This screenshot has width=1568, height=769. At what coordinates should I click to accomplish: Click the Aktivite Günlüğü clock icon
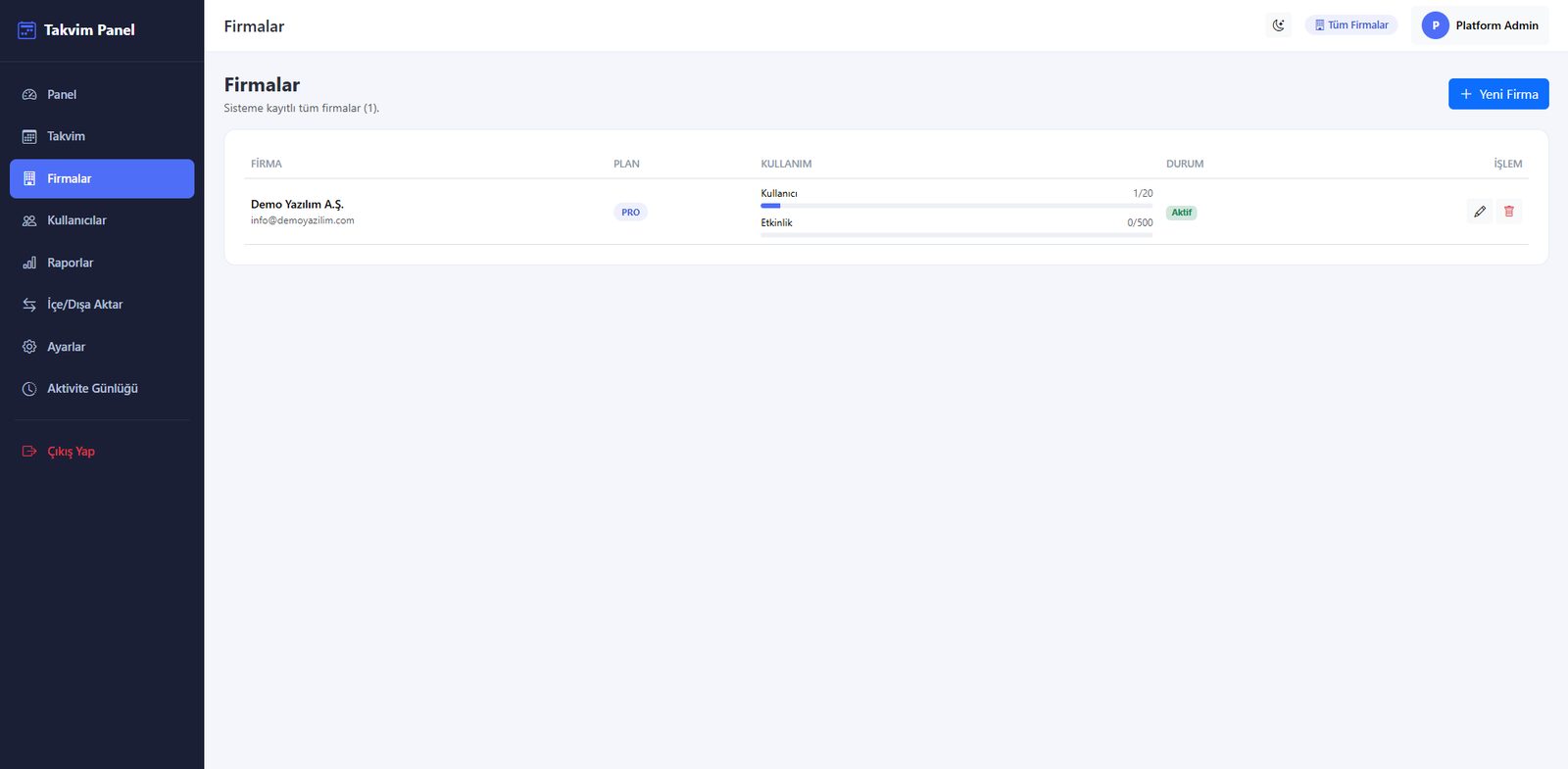pyautogui.click(x=29, y=389)
